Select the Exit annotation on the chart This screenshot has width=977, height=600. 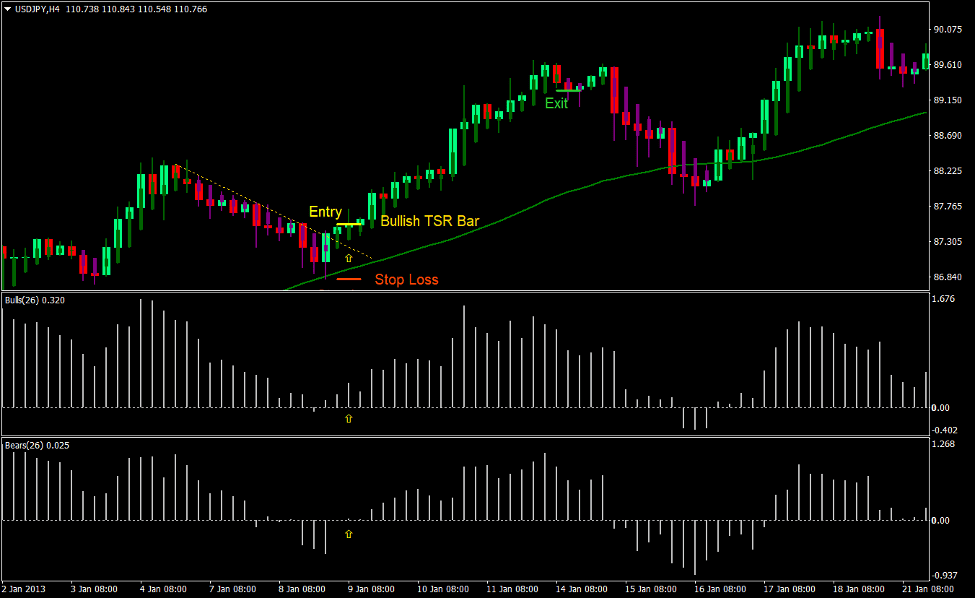[557, 103]
